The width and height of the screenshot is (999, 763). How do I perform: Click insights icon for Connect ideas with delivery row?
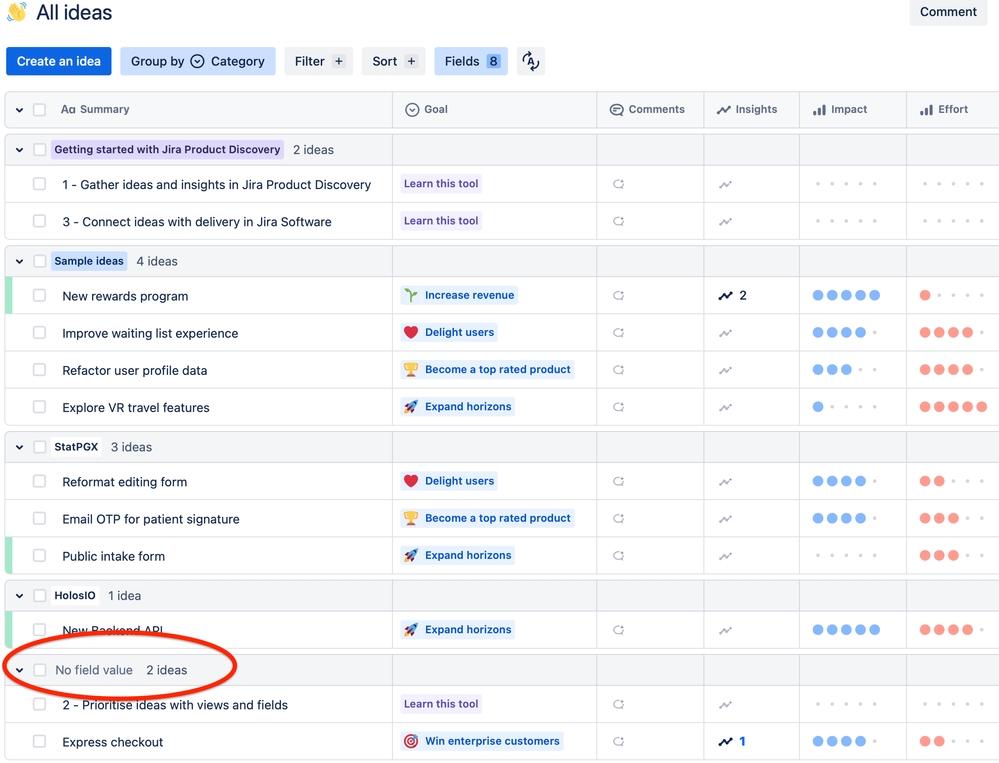pyautogui.click(x=725, y=222)
